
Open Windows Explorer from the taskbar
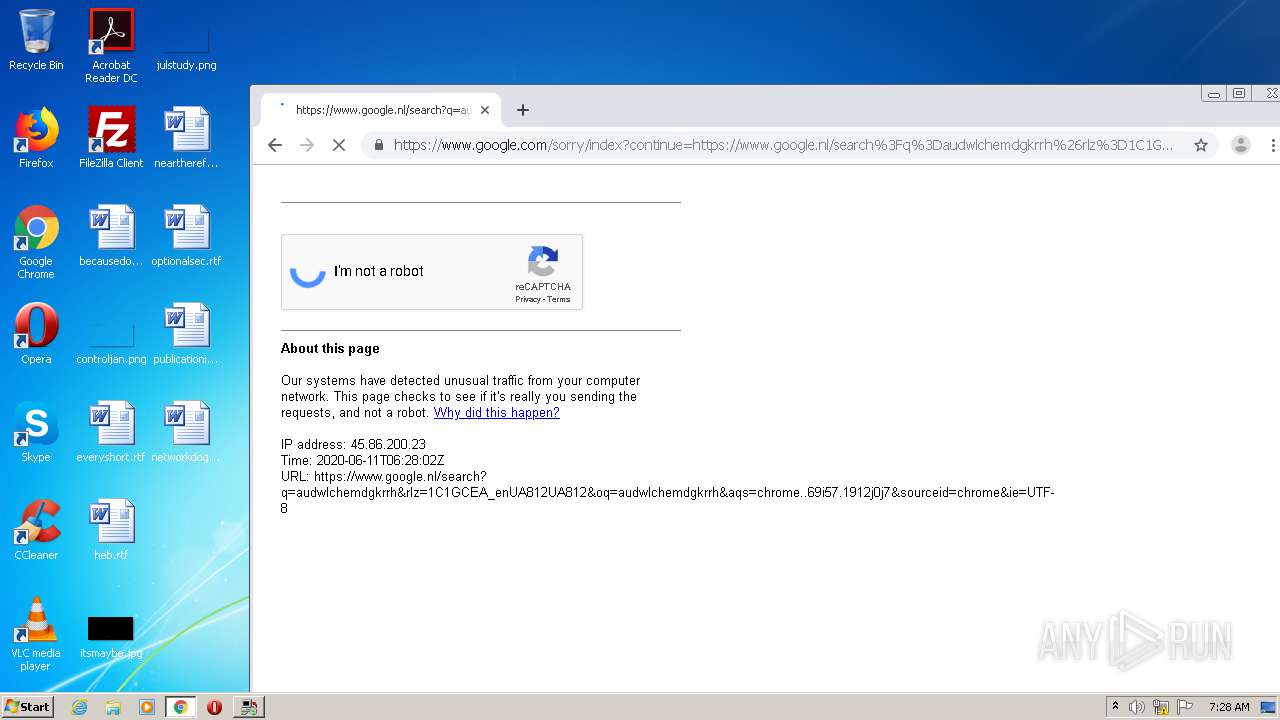pos(113,707)
